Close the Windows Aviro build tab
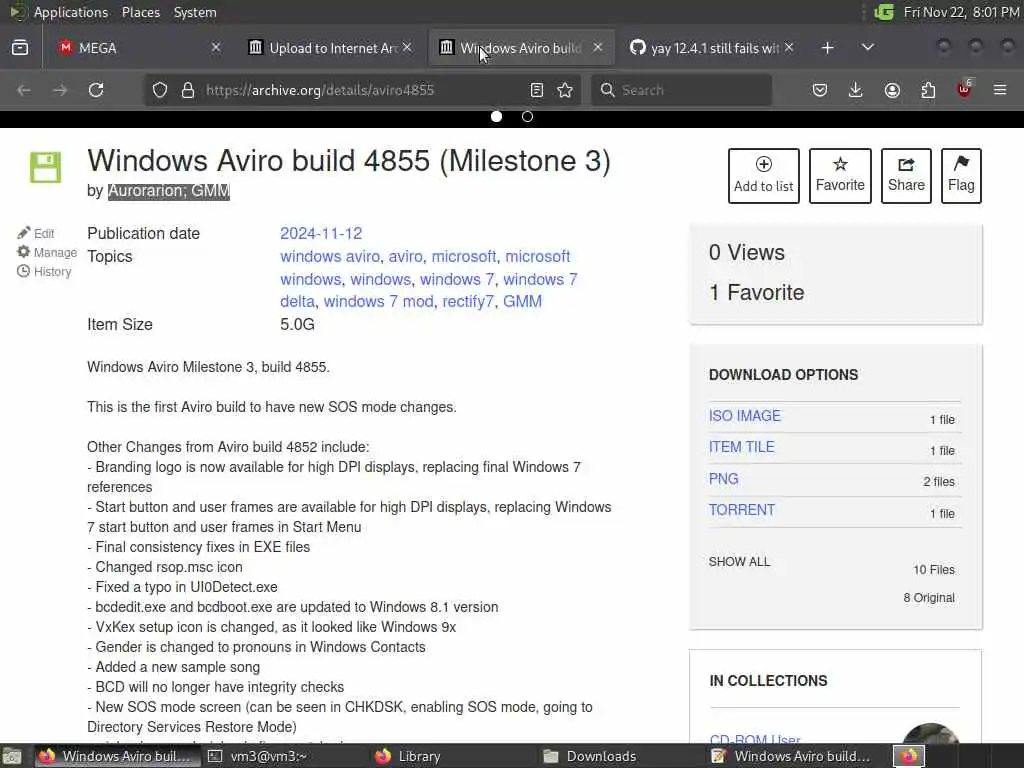Screen dimensions: 1024x768 pos(598,48)
